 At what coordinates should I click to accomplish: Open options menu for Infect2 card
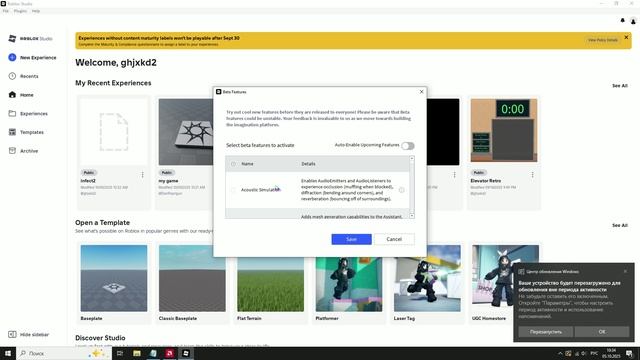[x=142, y=175]
